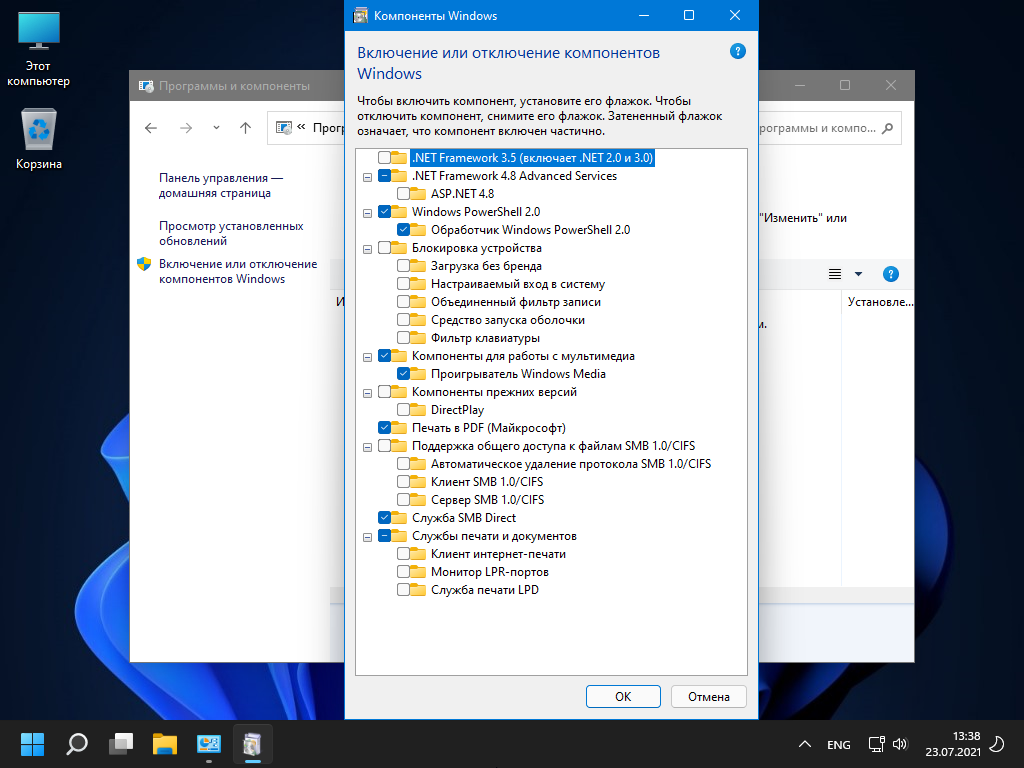Open the Recycle Bin desktop icon
This screenshot has height=768, width=1024.
39,130
